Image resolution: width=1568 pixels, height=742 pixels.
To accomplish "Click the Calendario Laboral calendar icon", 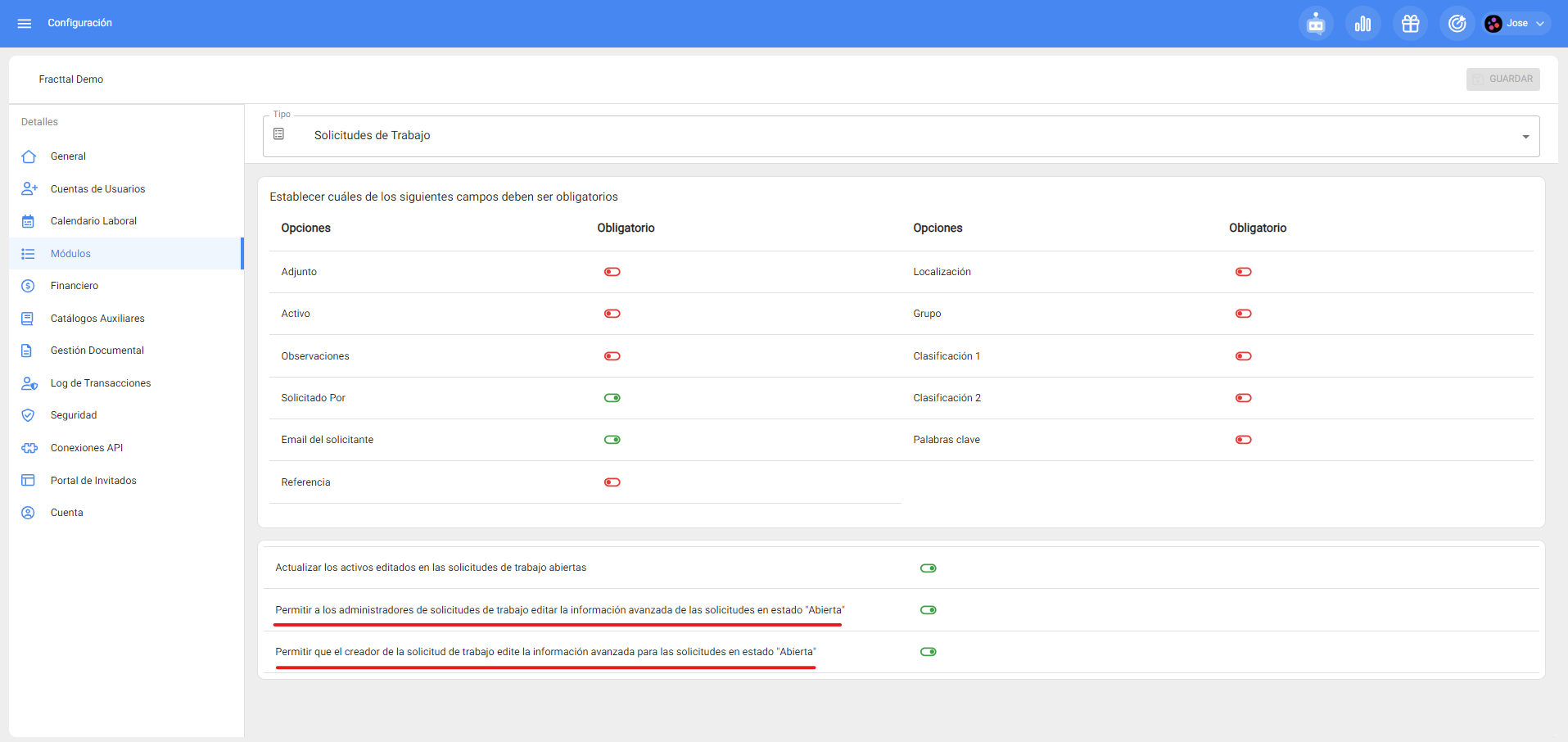I will (x=29, y=221).
